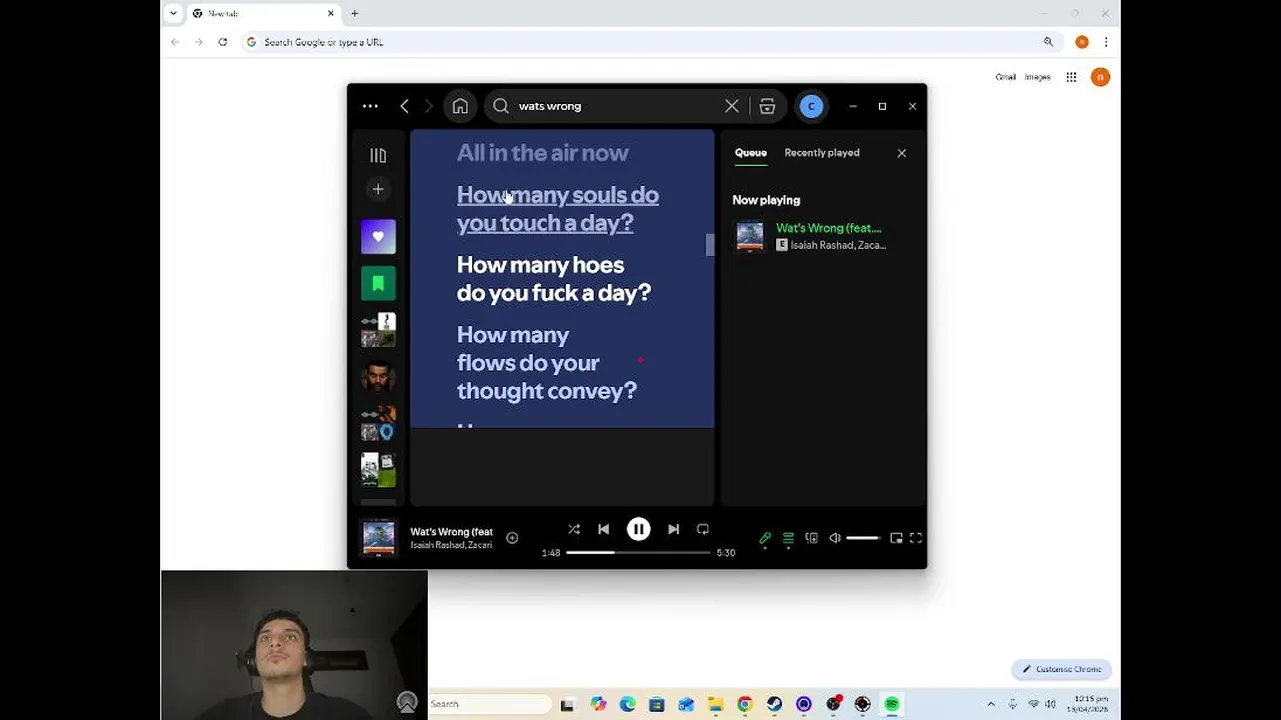1281x720 pixels.
Task: Toggle shuffle playback
Action: pyautogui.click(x=574, y=529)
